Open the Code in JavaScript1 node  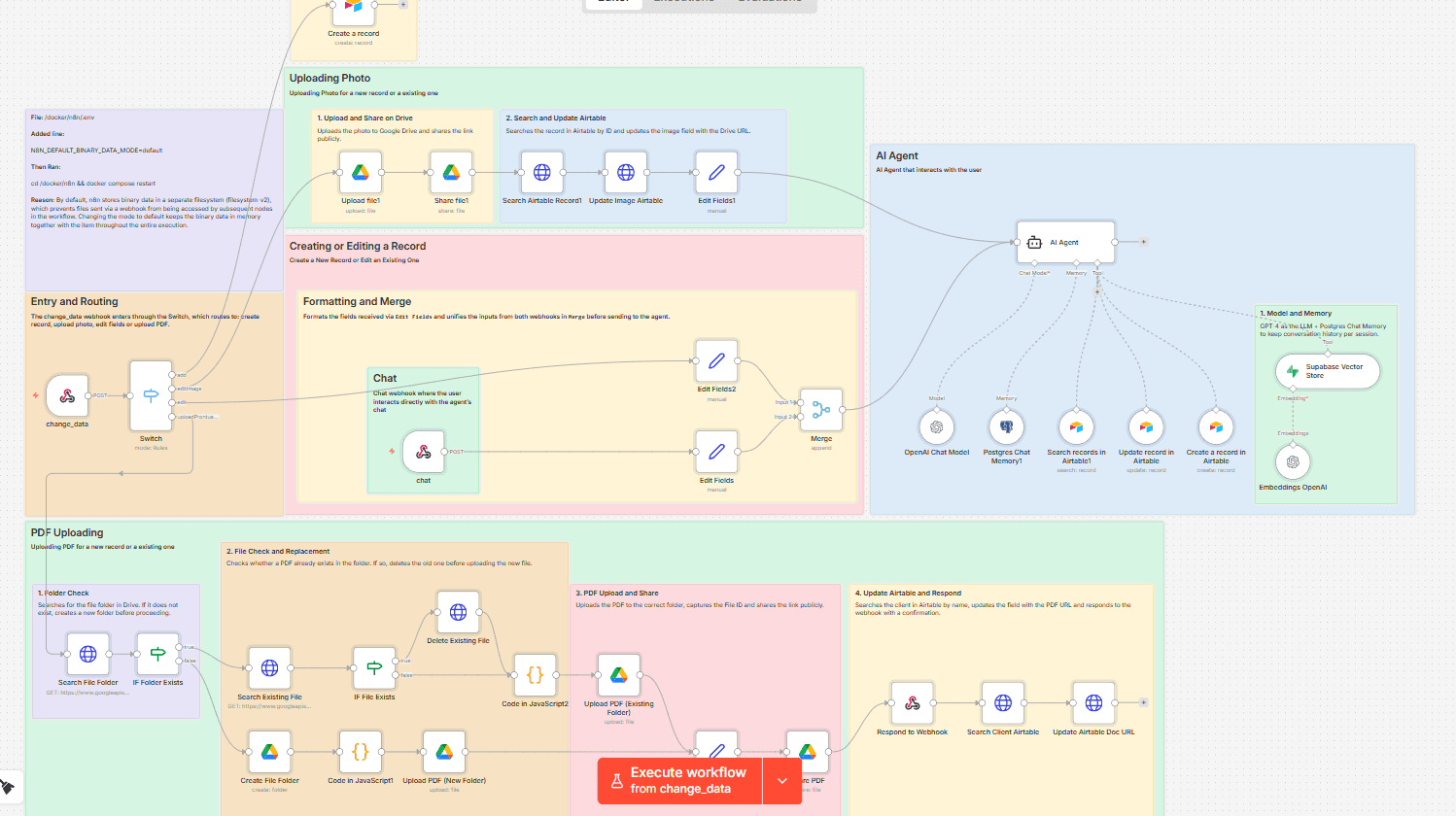click(x=360, y=752)
